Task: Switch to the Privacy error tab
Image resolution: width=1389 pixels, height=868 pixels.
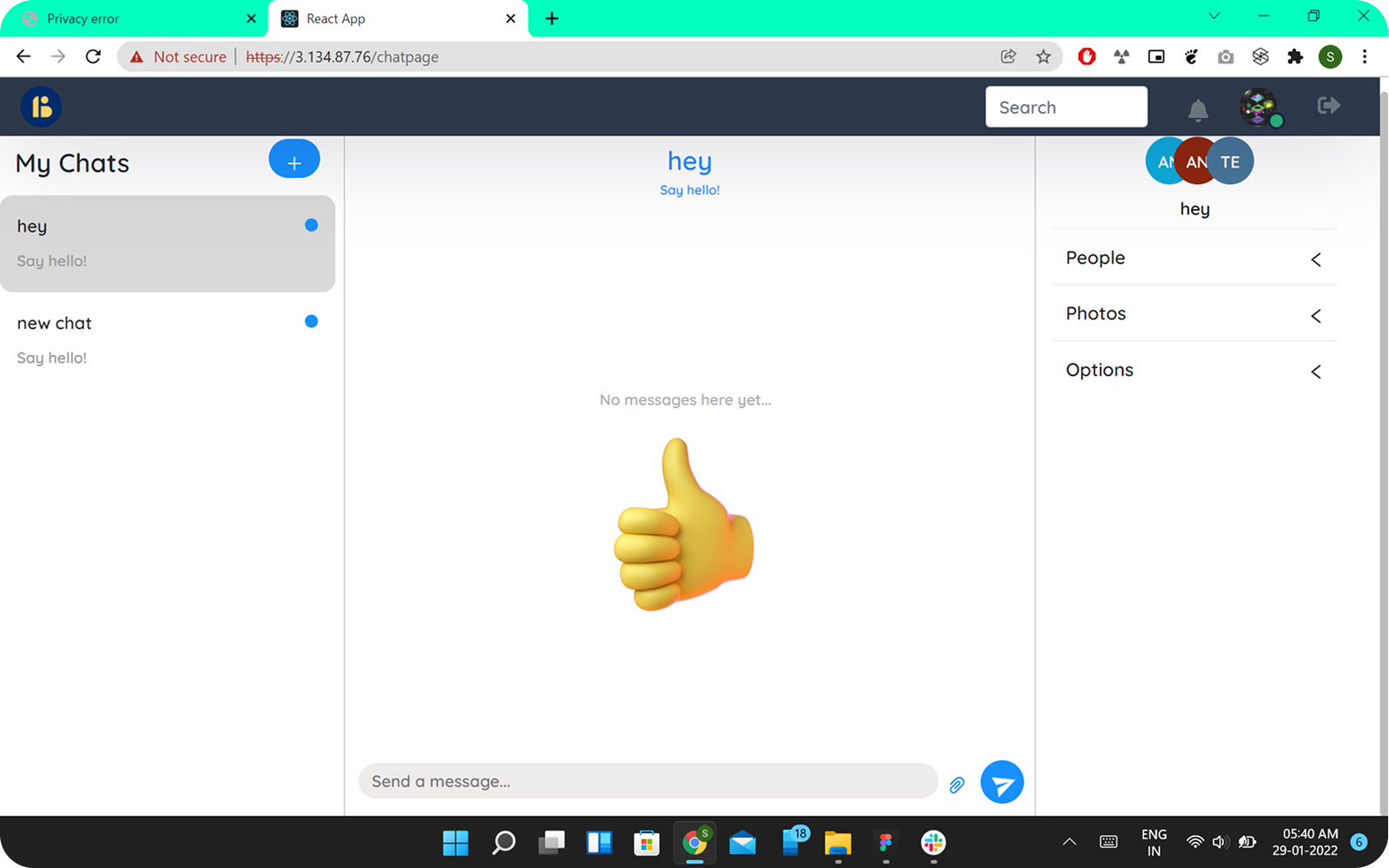Action: (130, 18)
